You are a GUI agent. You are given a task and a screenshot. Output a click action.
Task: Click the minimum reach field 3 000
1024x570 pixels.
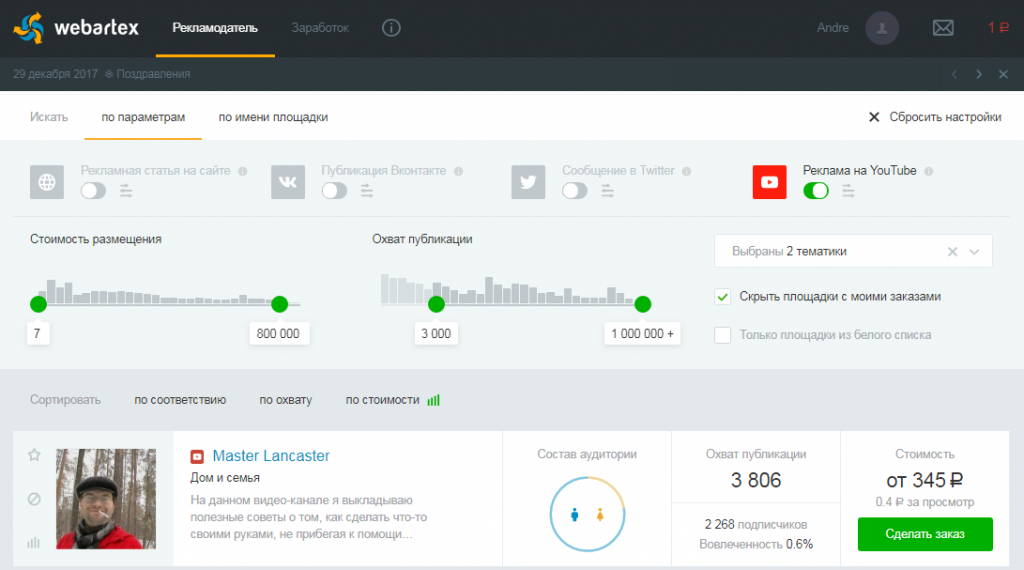tap(436, 334)
